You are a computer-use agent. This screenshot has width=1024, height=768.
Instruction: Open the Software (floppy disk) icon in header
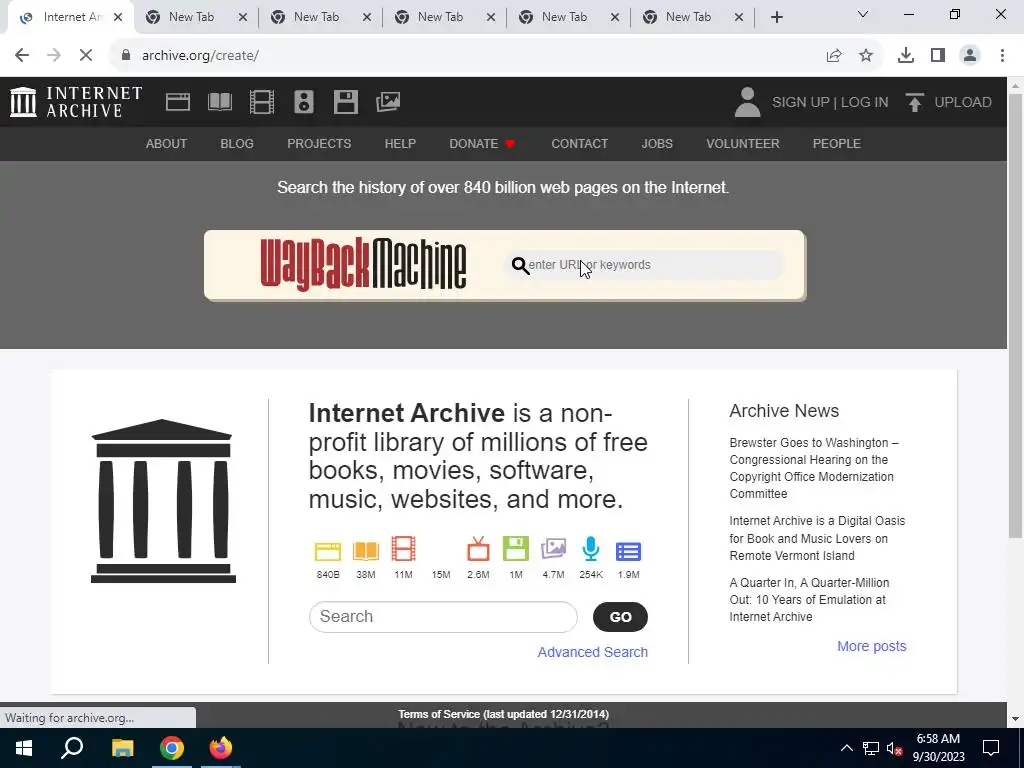point(345,102)
